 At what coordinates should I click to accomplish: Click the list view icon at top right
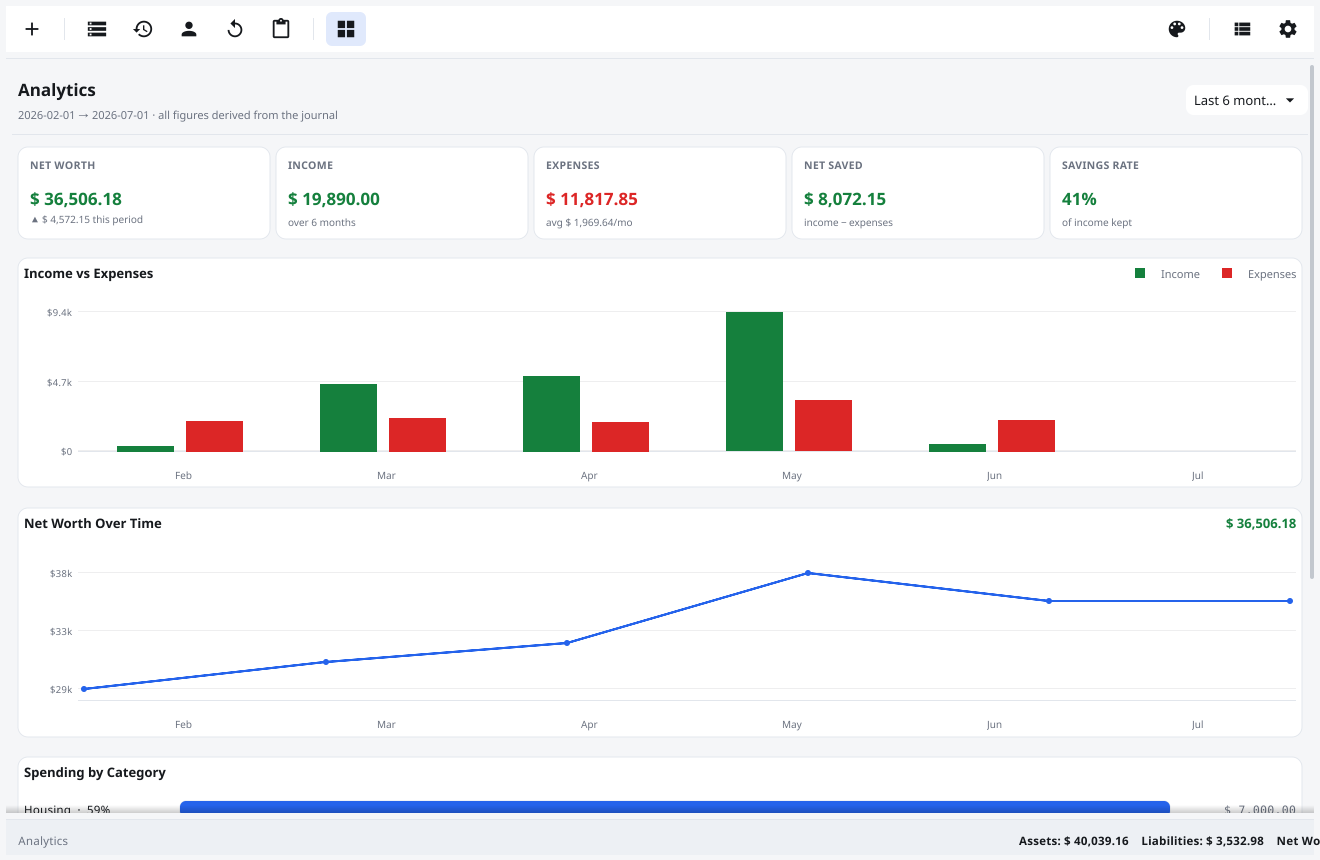coord(1242,29)
